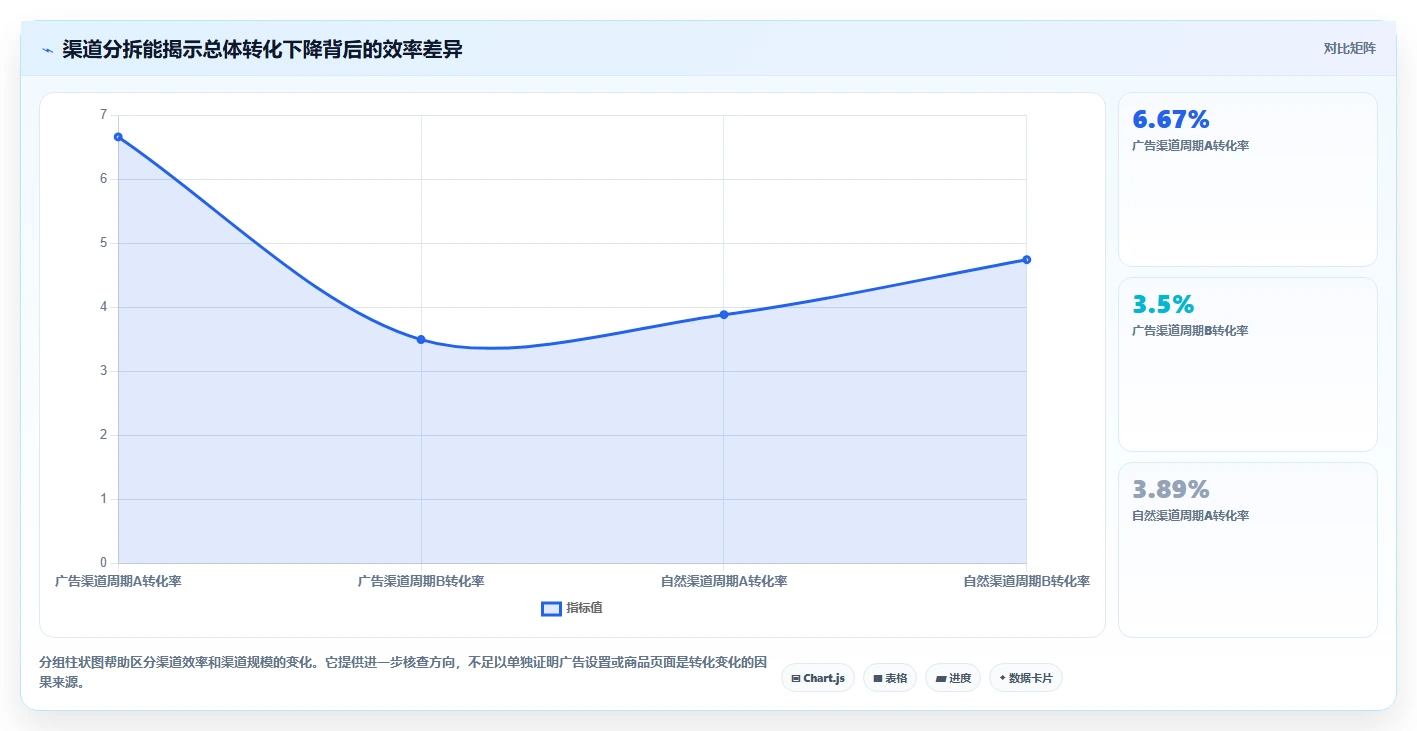Click the 指标值 legend color box

[x=551, y=608]
